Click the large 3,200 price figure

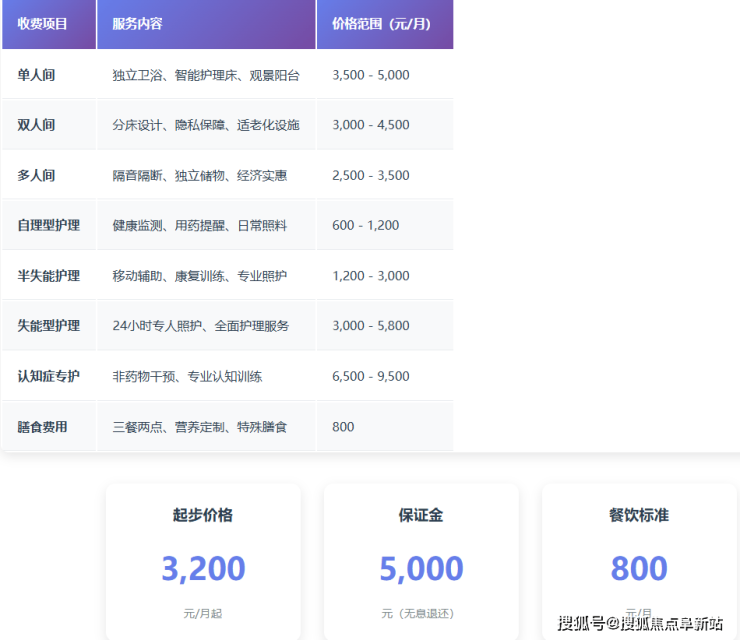click(203, 568)
